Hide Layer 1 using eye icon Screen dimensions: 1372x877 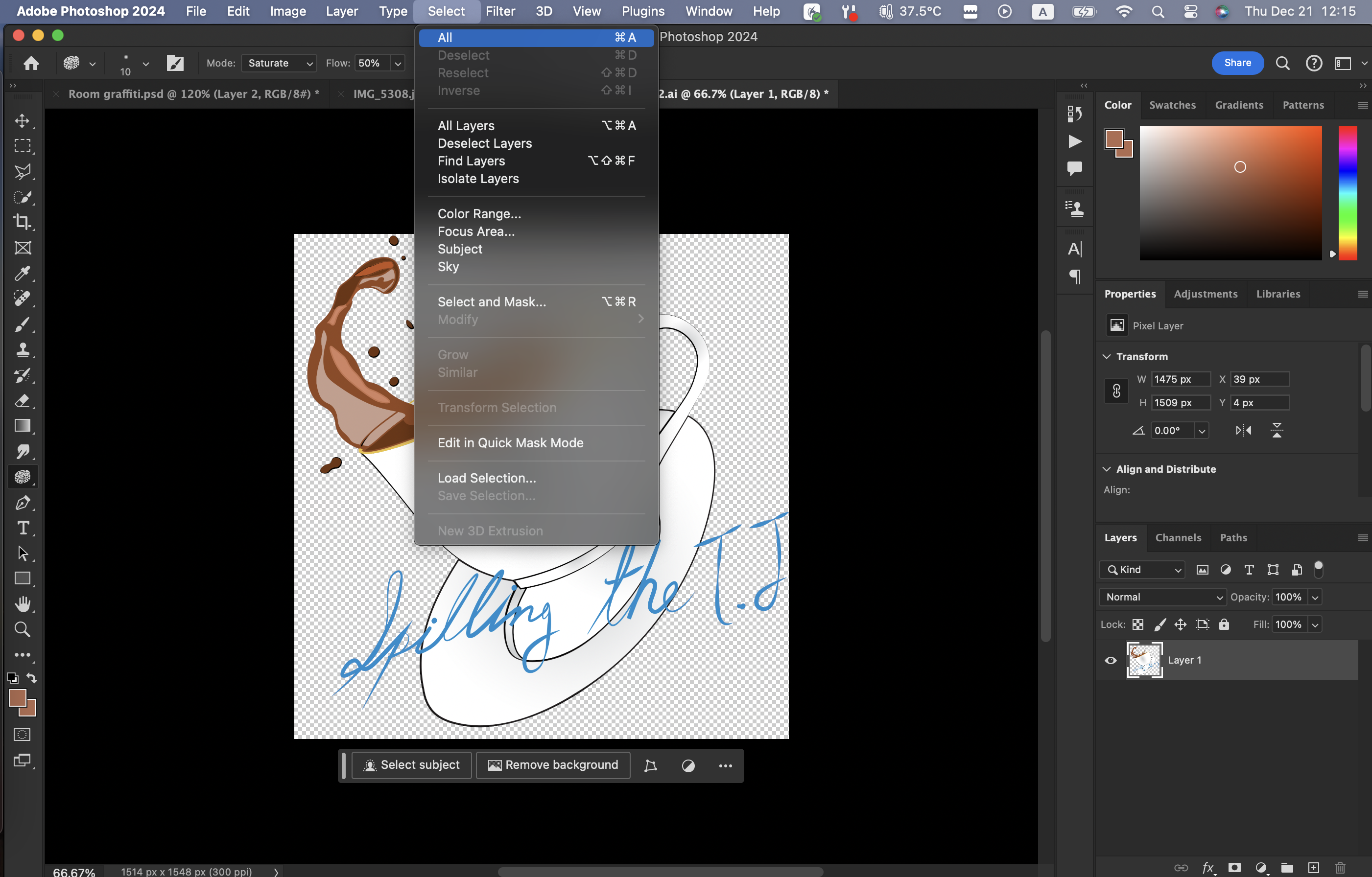[1111, 661]
